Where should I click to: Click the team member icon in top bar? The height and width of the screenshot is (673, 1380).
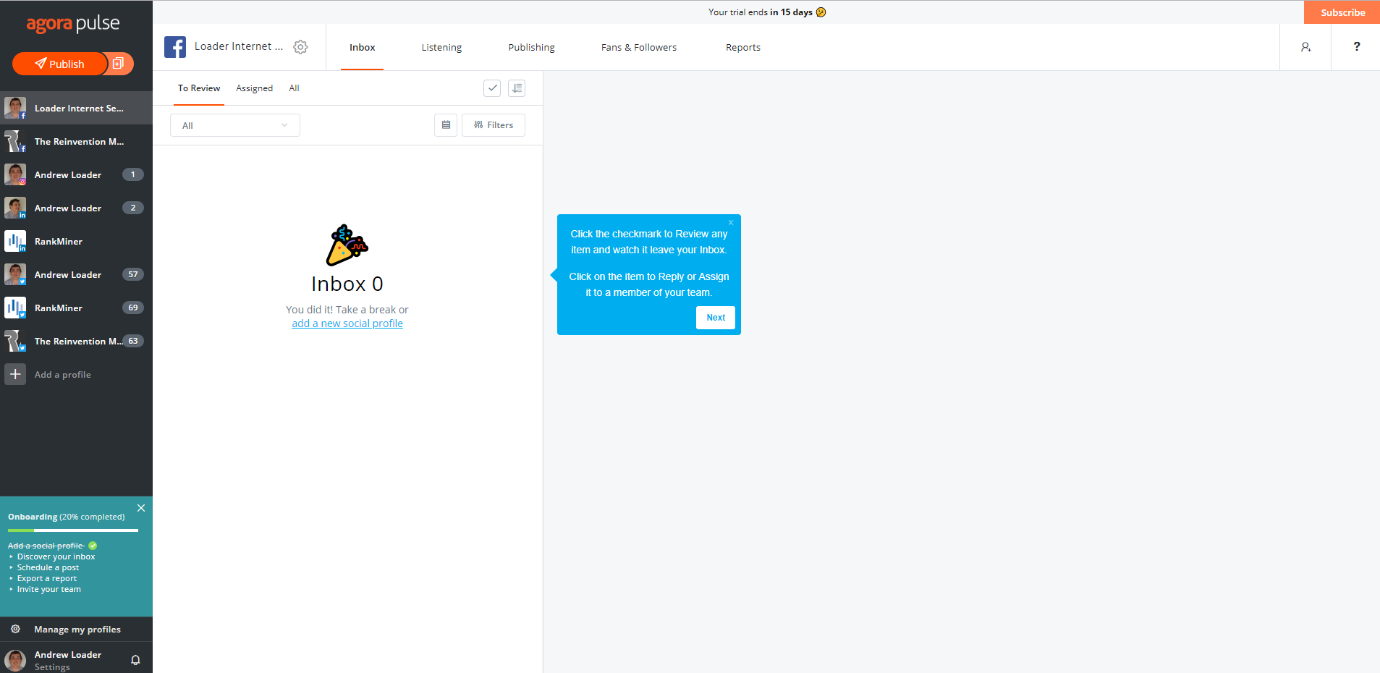tap(1305, 47)
